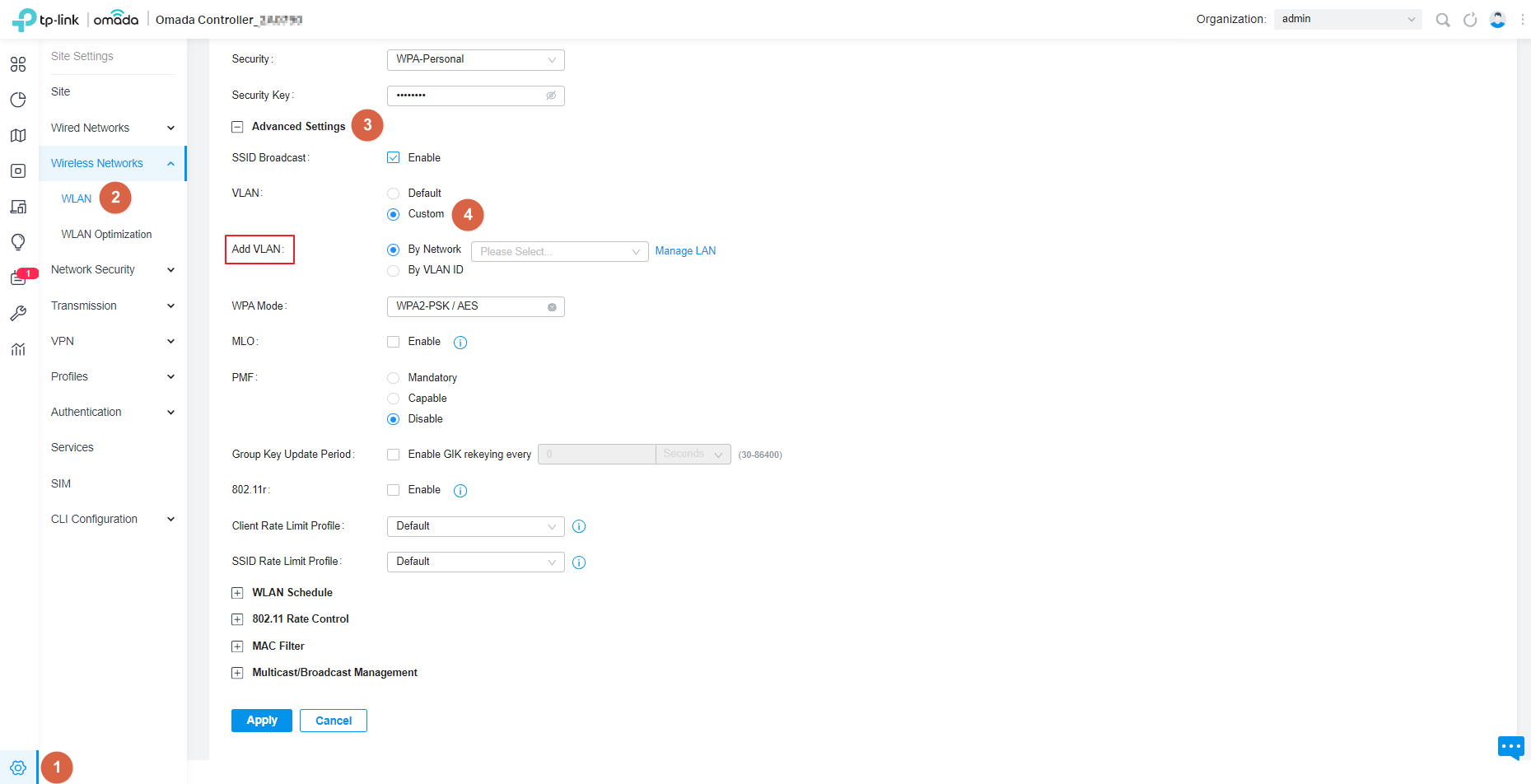The image size is (1531, 784).
Task: Open the Devices icon in left rail
Action: 18,170
